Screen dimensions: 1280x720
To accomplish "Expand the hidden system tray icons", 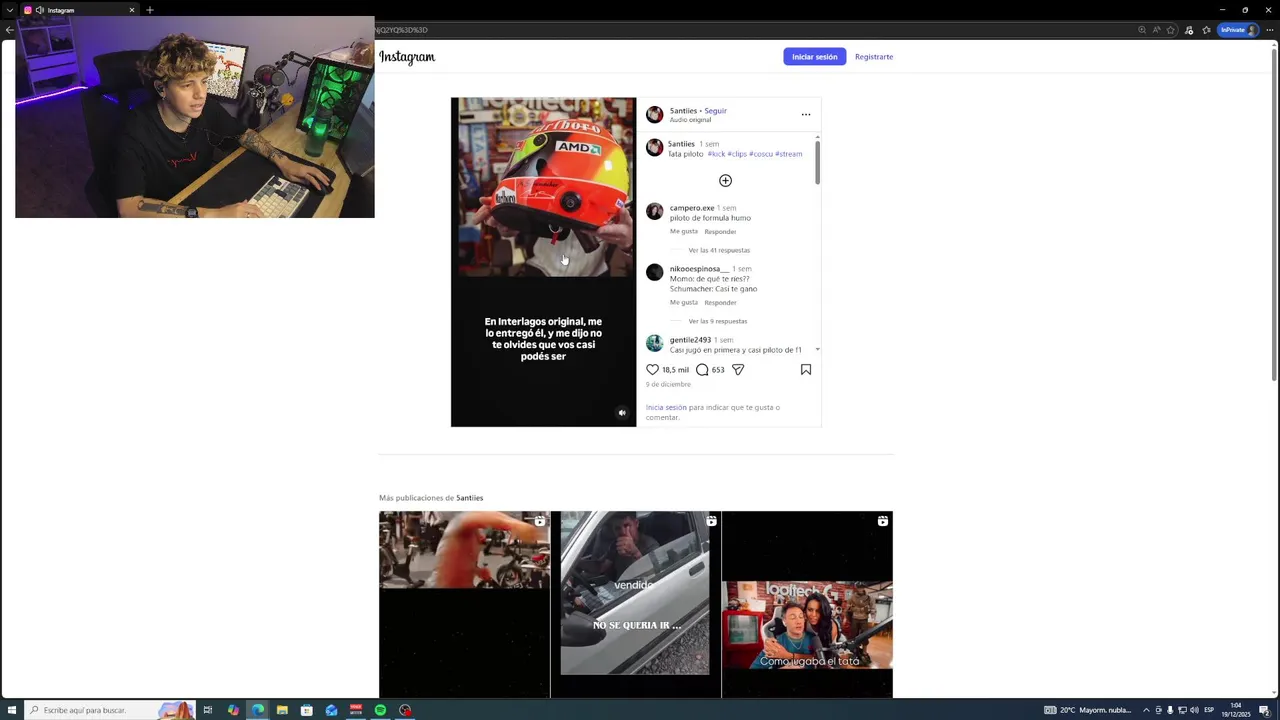I will point(1146,710).
